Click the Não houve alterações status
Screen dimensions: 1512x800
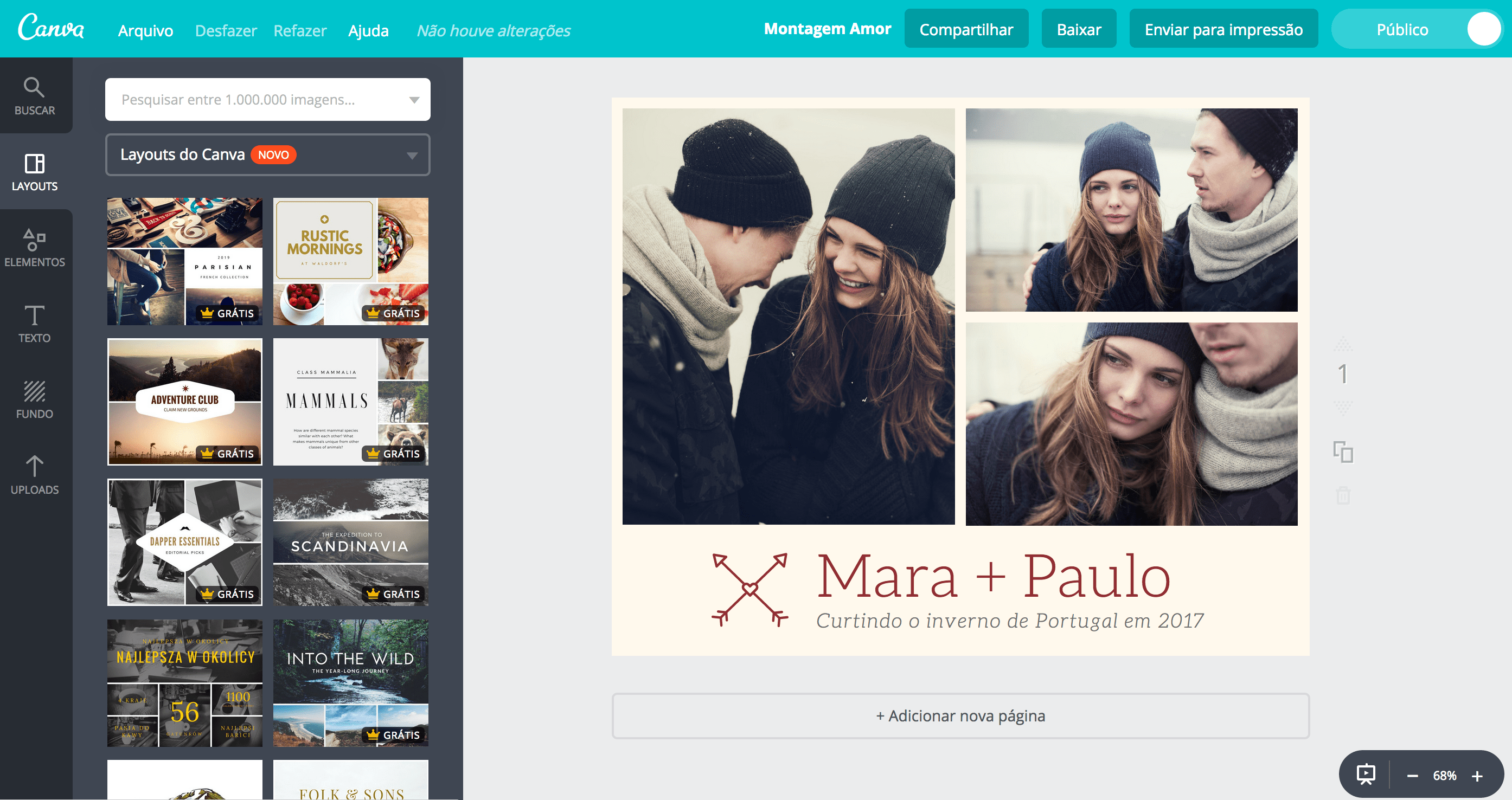(494, 30)
